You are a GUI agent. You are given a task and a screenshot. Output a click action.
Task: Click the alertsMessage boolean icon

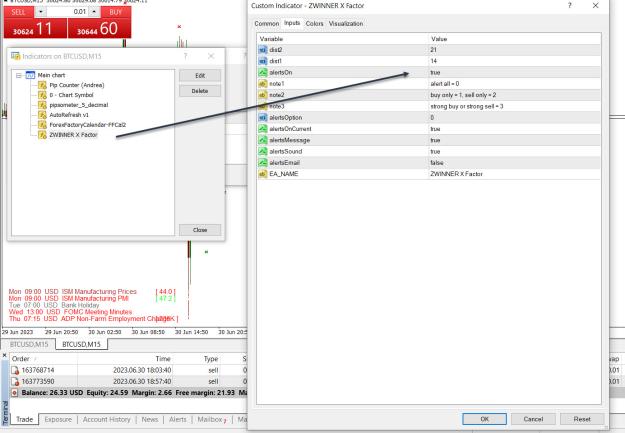263,140
